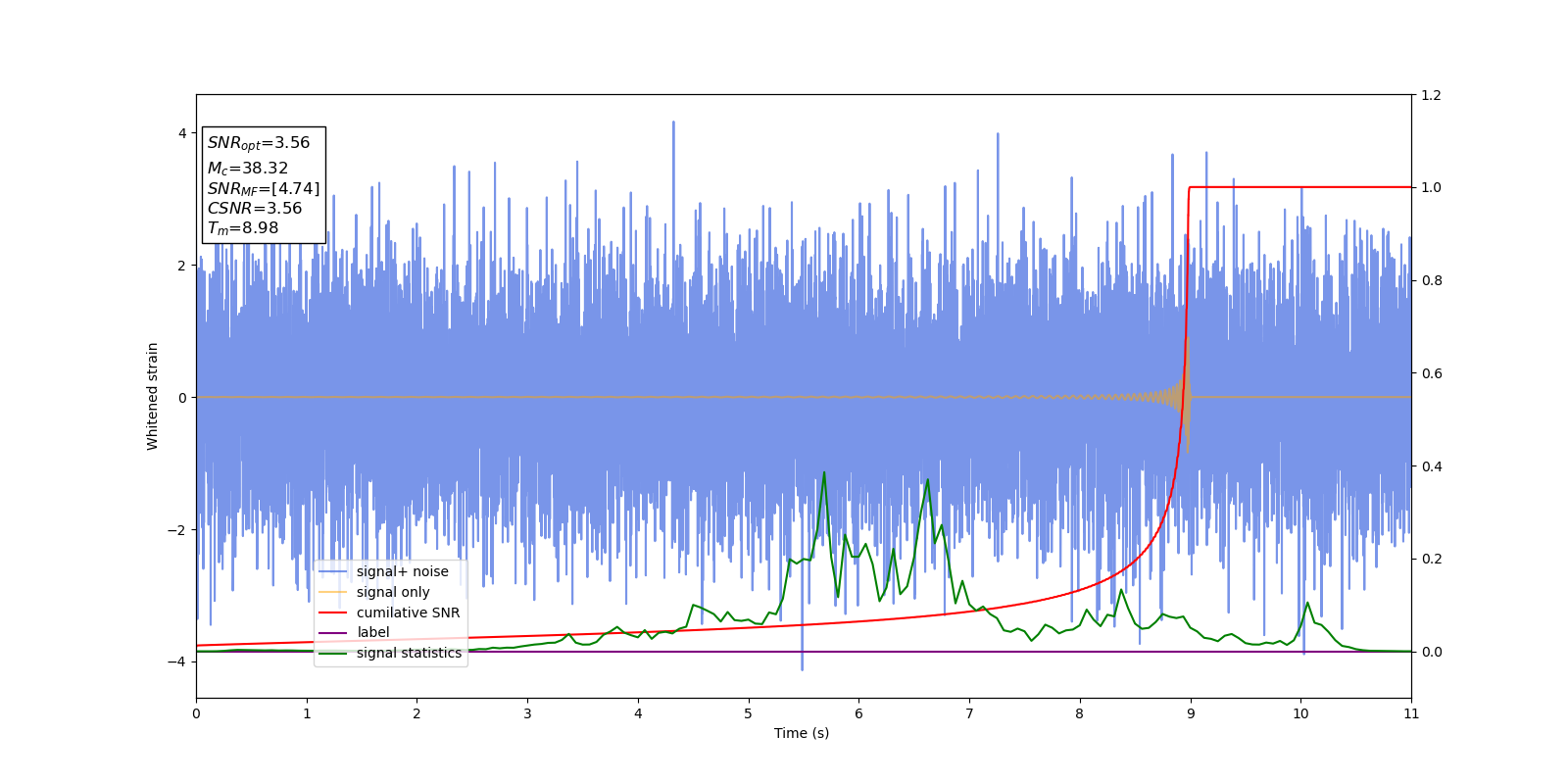Click the M_c=38.32 annotation text
Image resolution: width=1568 pixels, height=784 pixels.
[248, 169]
